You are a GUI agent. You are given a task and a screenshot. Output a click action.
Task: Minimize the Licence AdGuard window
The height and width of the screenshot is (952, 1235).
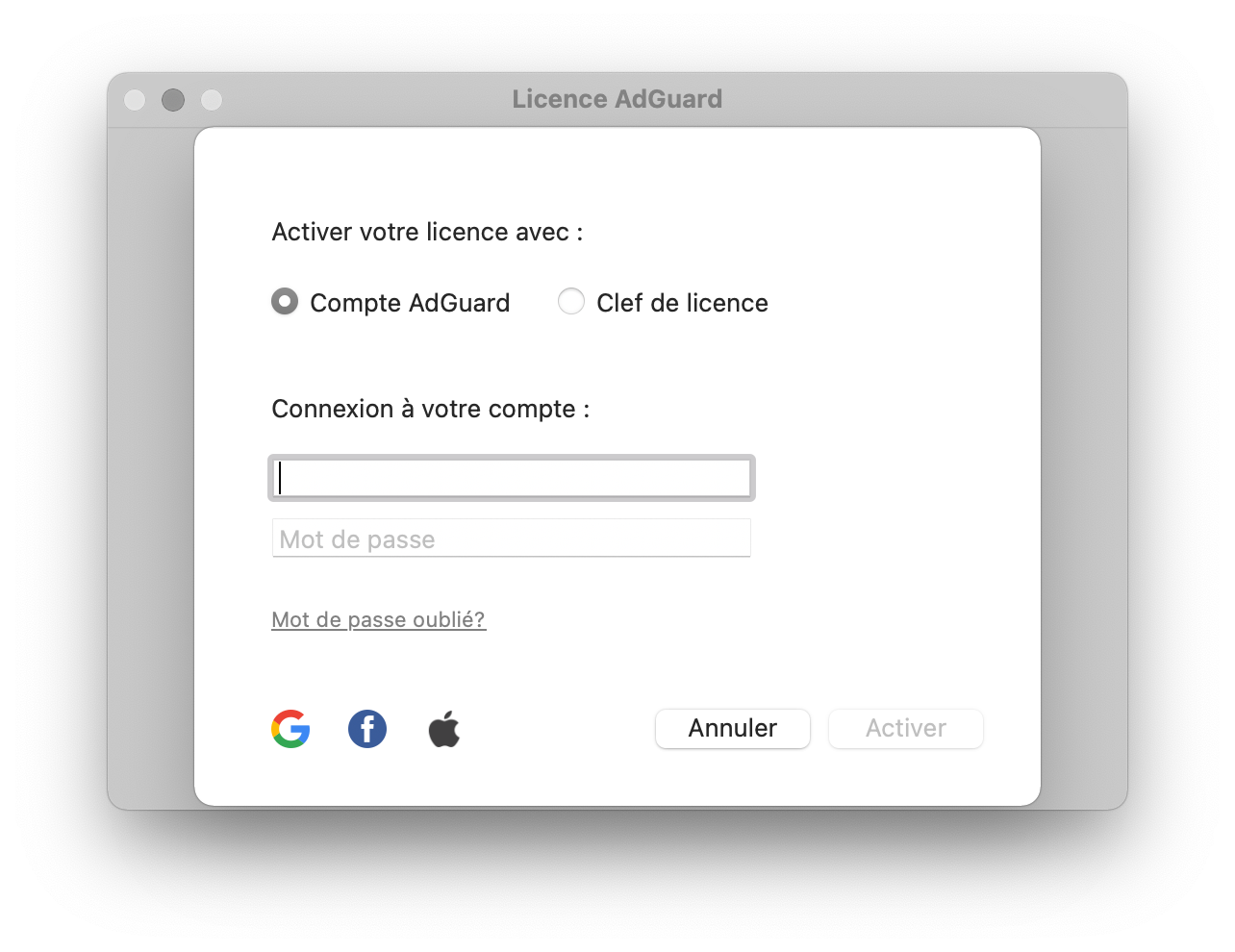(x=173, y=100)
